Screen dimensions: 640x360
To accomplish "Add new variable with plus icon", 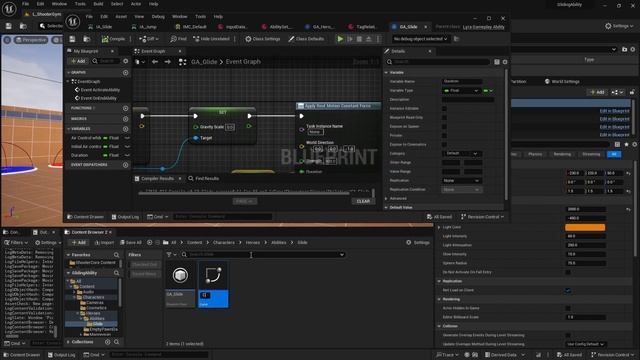I will tap(125, 129).
